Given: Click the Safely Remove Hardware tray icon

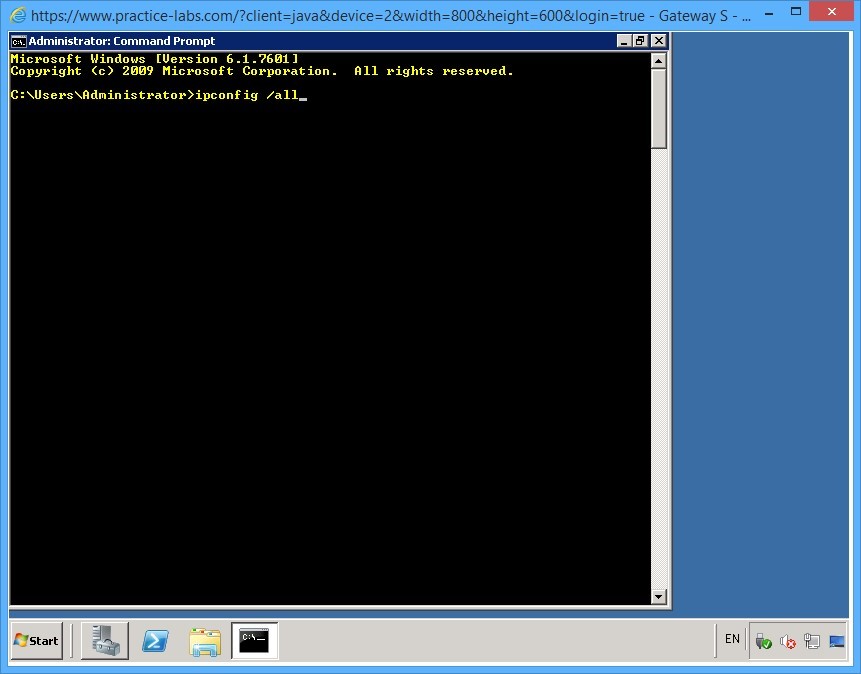Looking at the screenshot, I should (763, 641).
